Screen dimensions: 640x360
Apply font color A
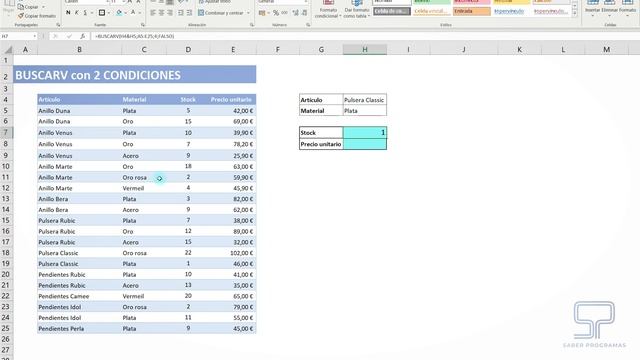[x=133, y=13]
